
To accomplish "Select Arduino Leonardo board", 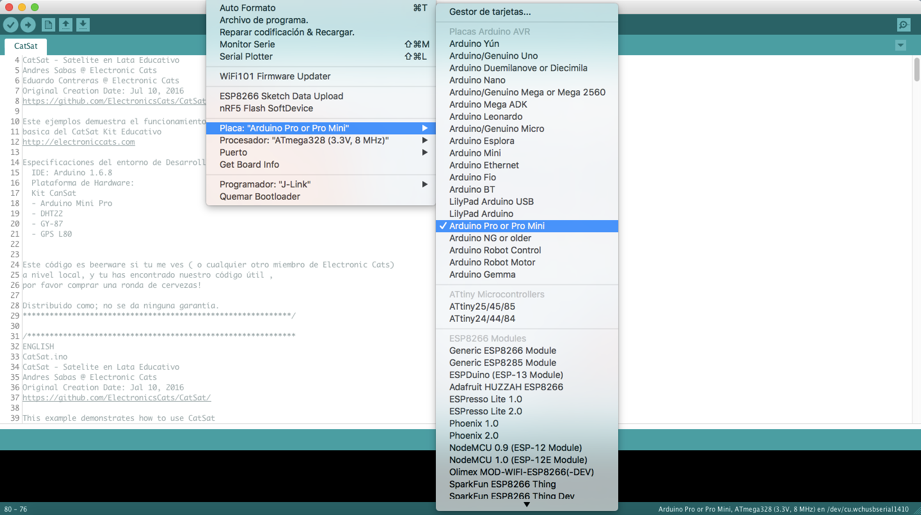I will pos(527,117).
